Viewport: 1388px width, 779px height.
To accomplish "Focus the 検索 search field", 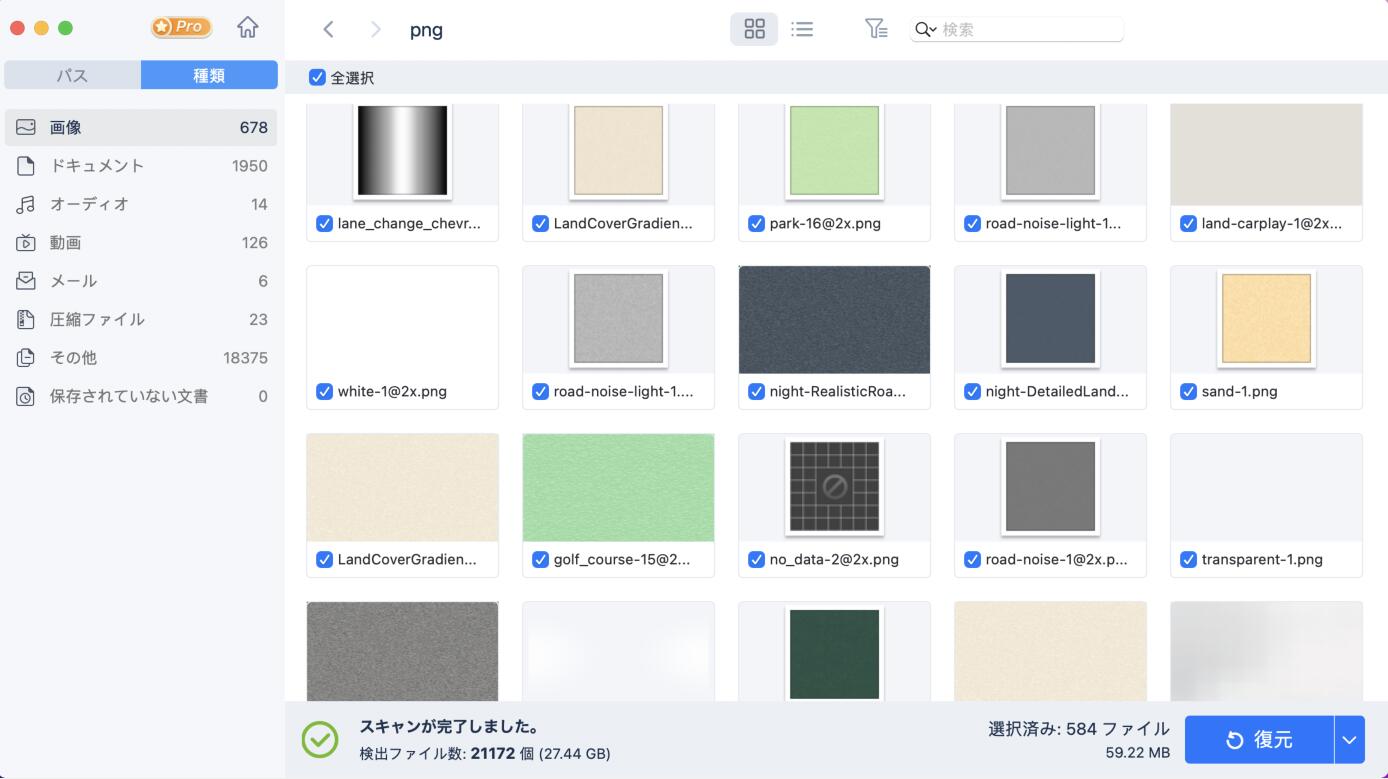I will (x=1030, y=29).
